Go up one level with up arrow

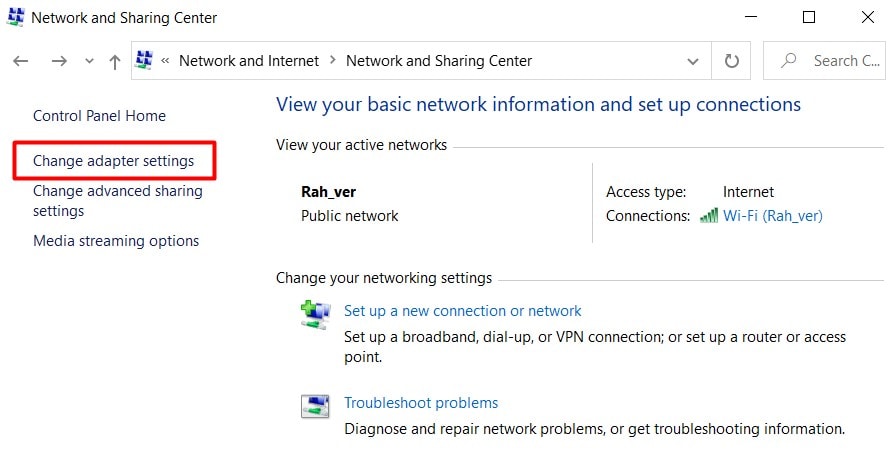(114, 61)
